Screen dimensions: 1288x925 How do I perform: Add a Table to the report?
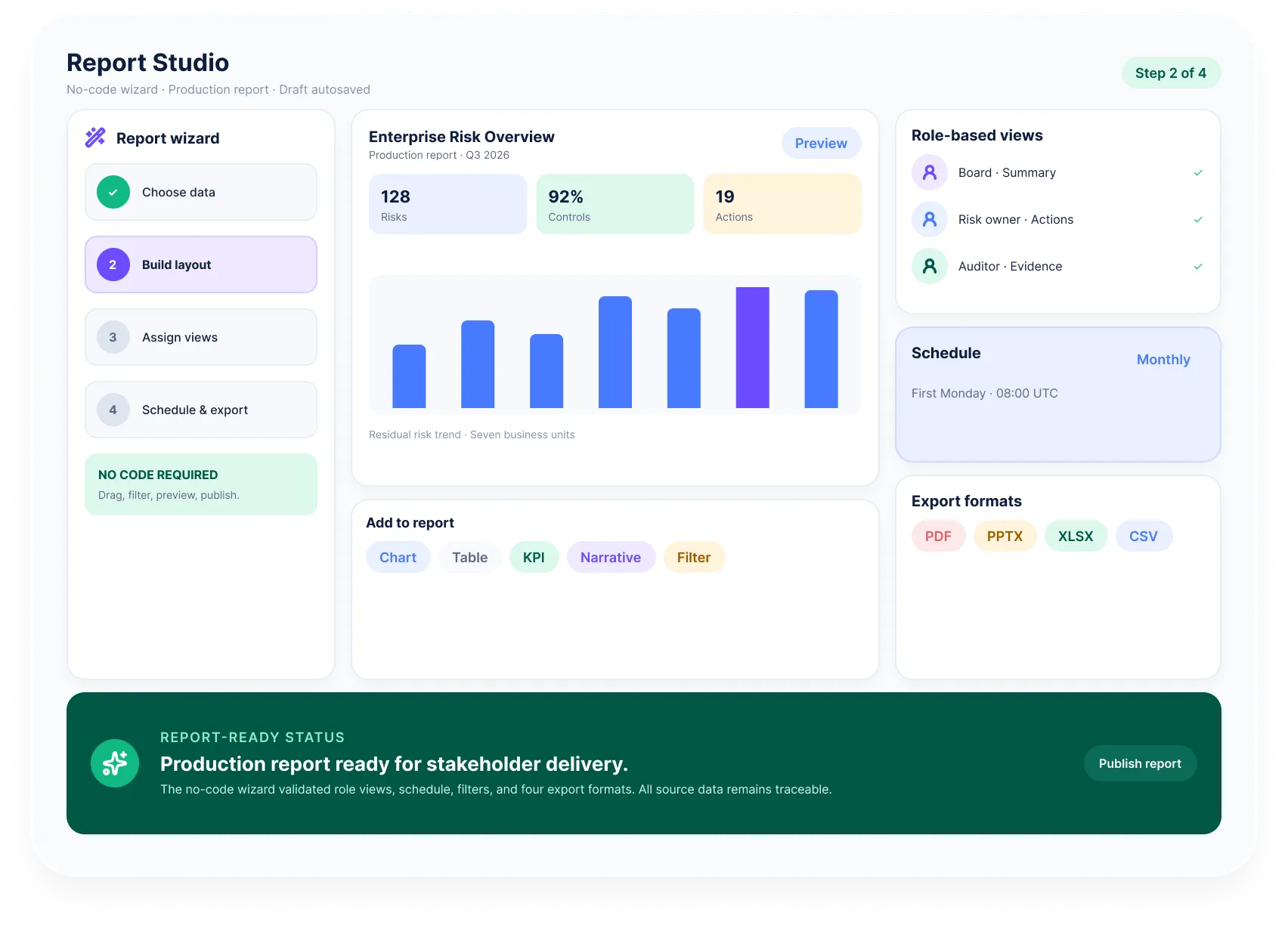[469, 557]
